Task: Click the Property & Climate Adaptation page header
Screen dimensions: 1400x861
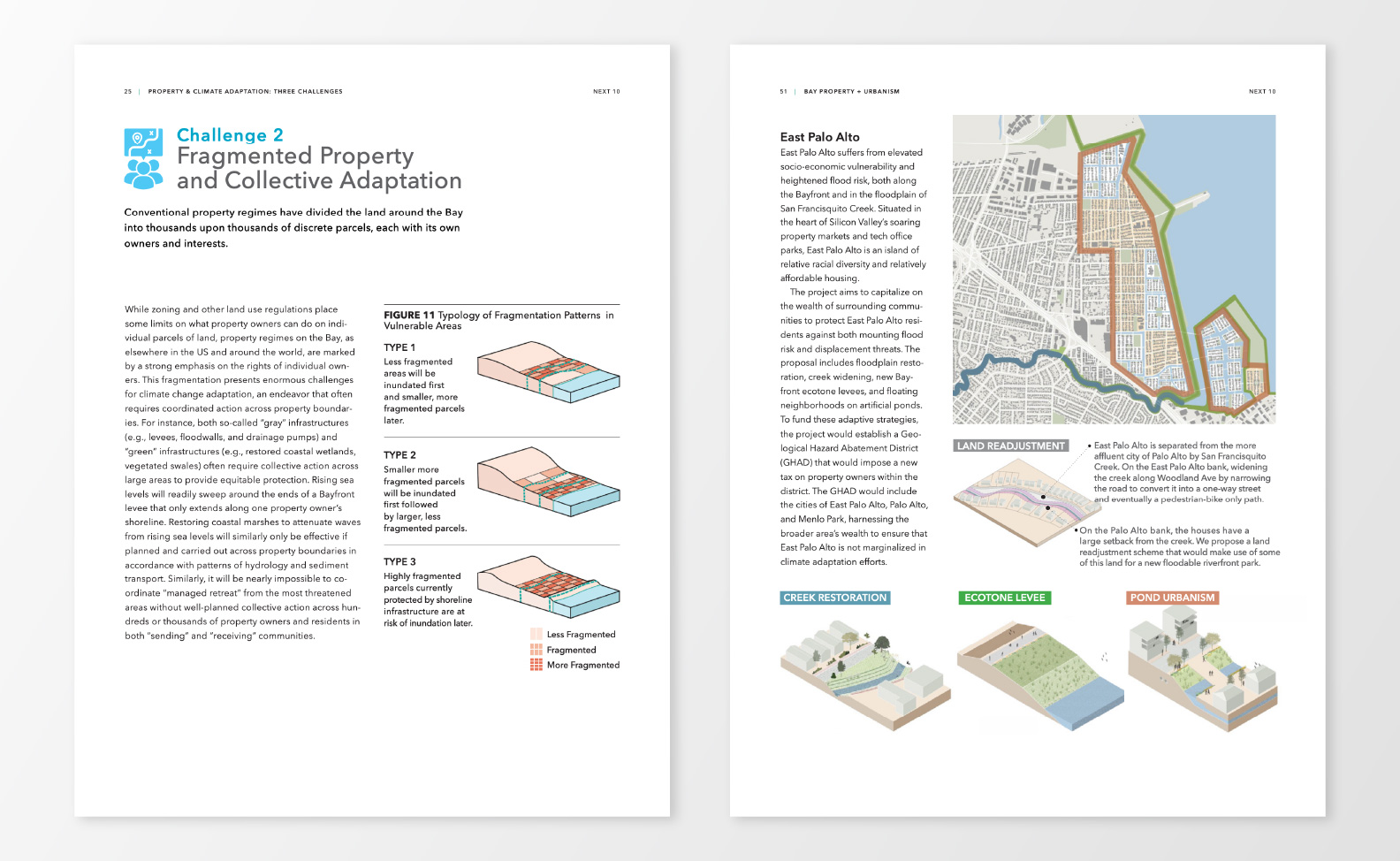Action: click(245, 92)
